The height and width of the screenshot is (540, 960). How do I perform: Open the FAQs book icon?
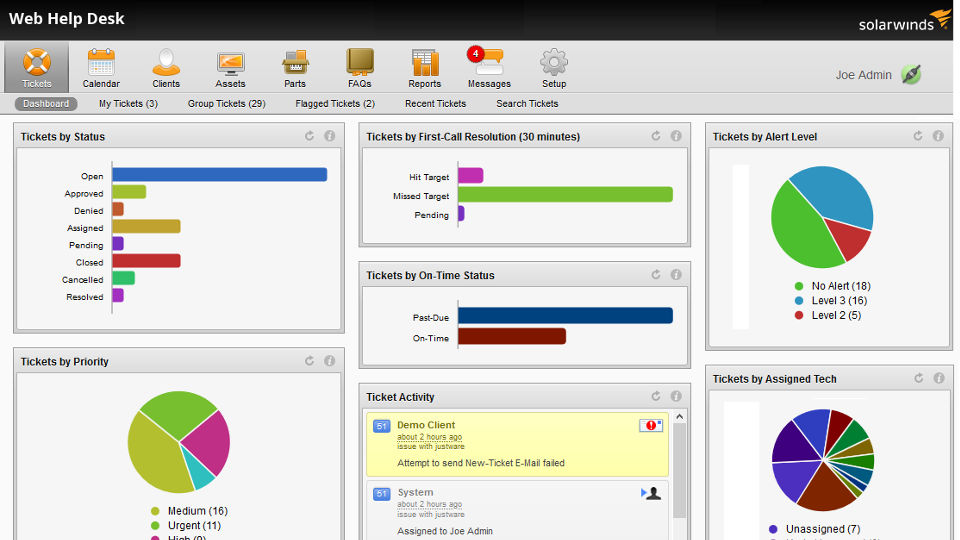point(360,65)
